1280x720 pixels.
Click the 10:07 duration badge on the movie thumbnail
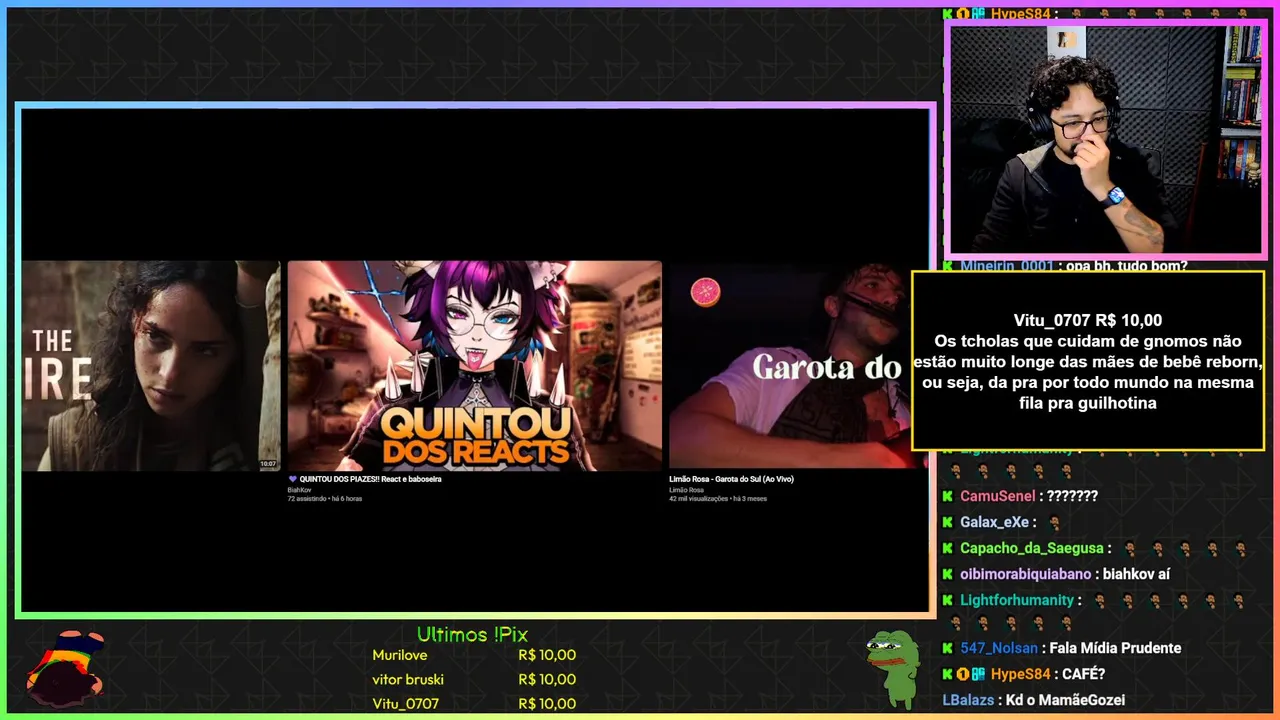point(268,464)
